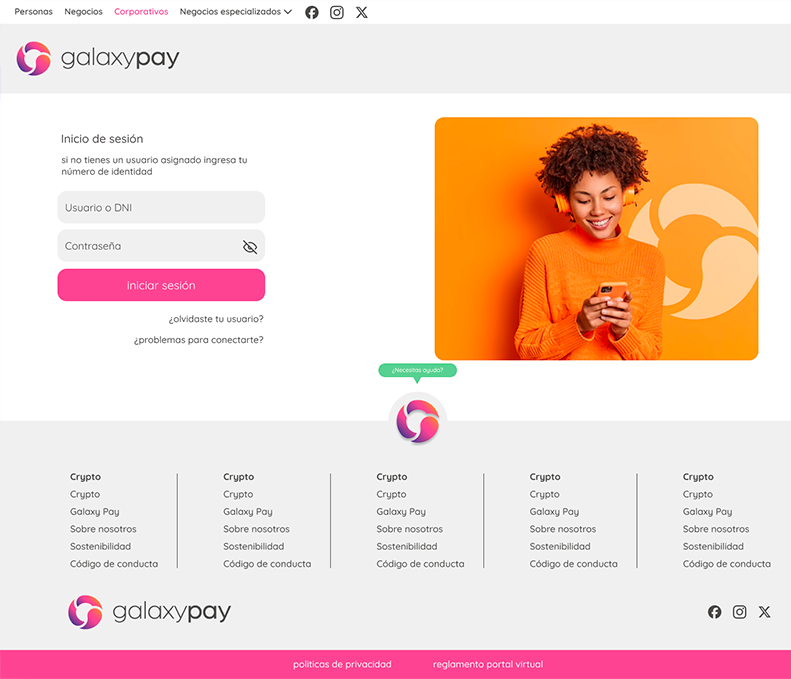The width and height of the screenshot is (791, 679).
Task: Toggle password visibility eye icon
Action: [x=250, y=247]
